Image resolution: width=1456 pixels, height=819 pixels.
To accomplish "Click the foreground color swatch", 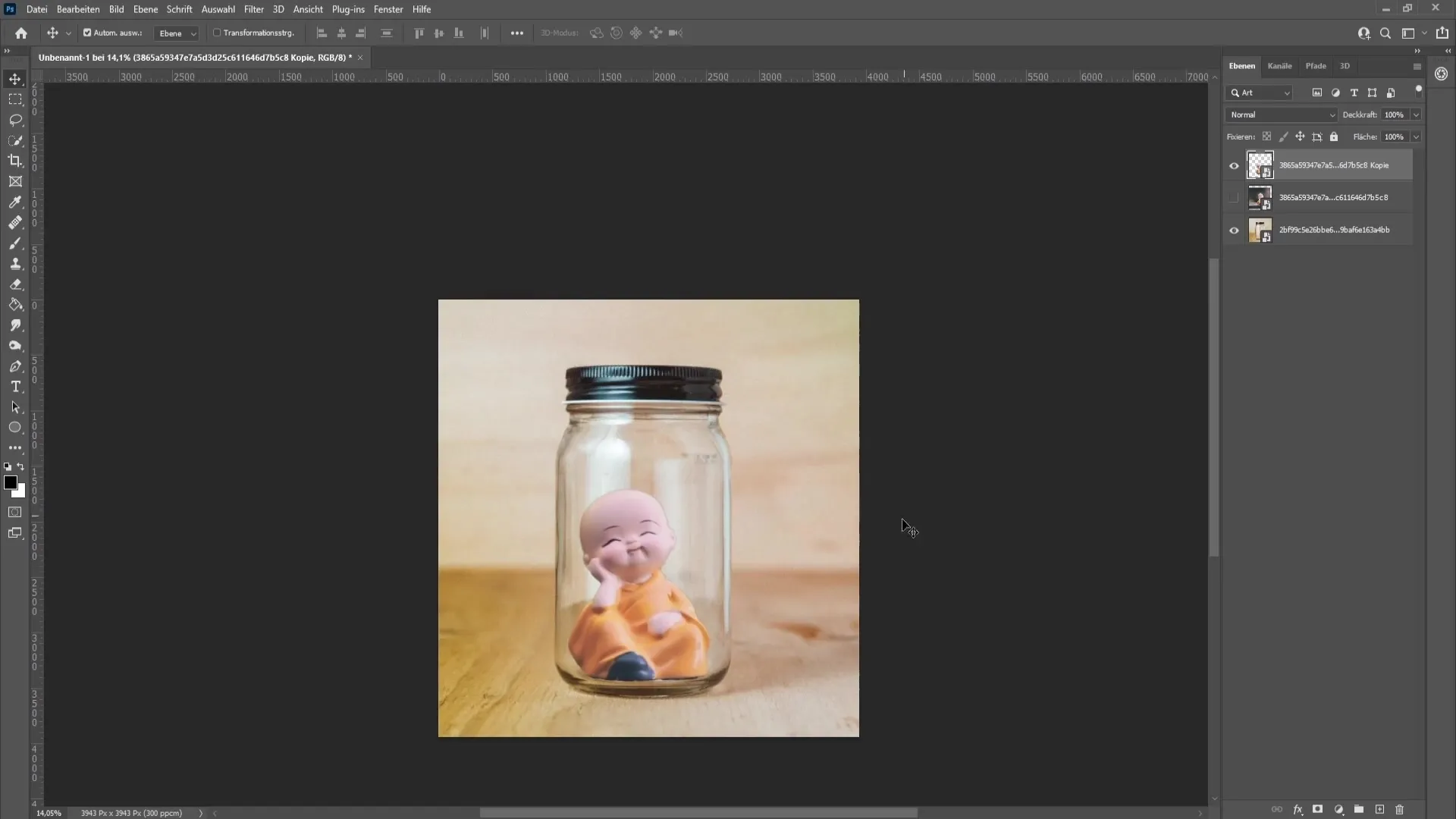I will click(10, 482).
